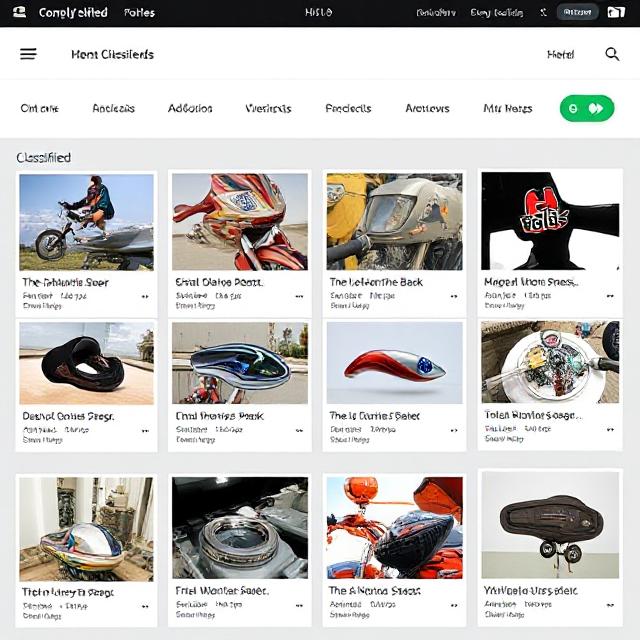Open headlight close-up thumbnail
The width and height of the screenshot is (640, 640).
[x=394, y=222]
